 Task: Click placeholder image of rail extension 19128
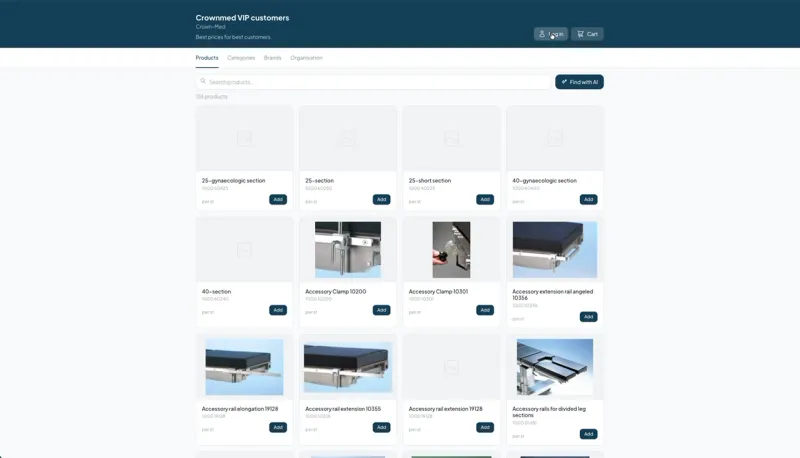point(452,367)
